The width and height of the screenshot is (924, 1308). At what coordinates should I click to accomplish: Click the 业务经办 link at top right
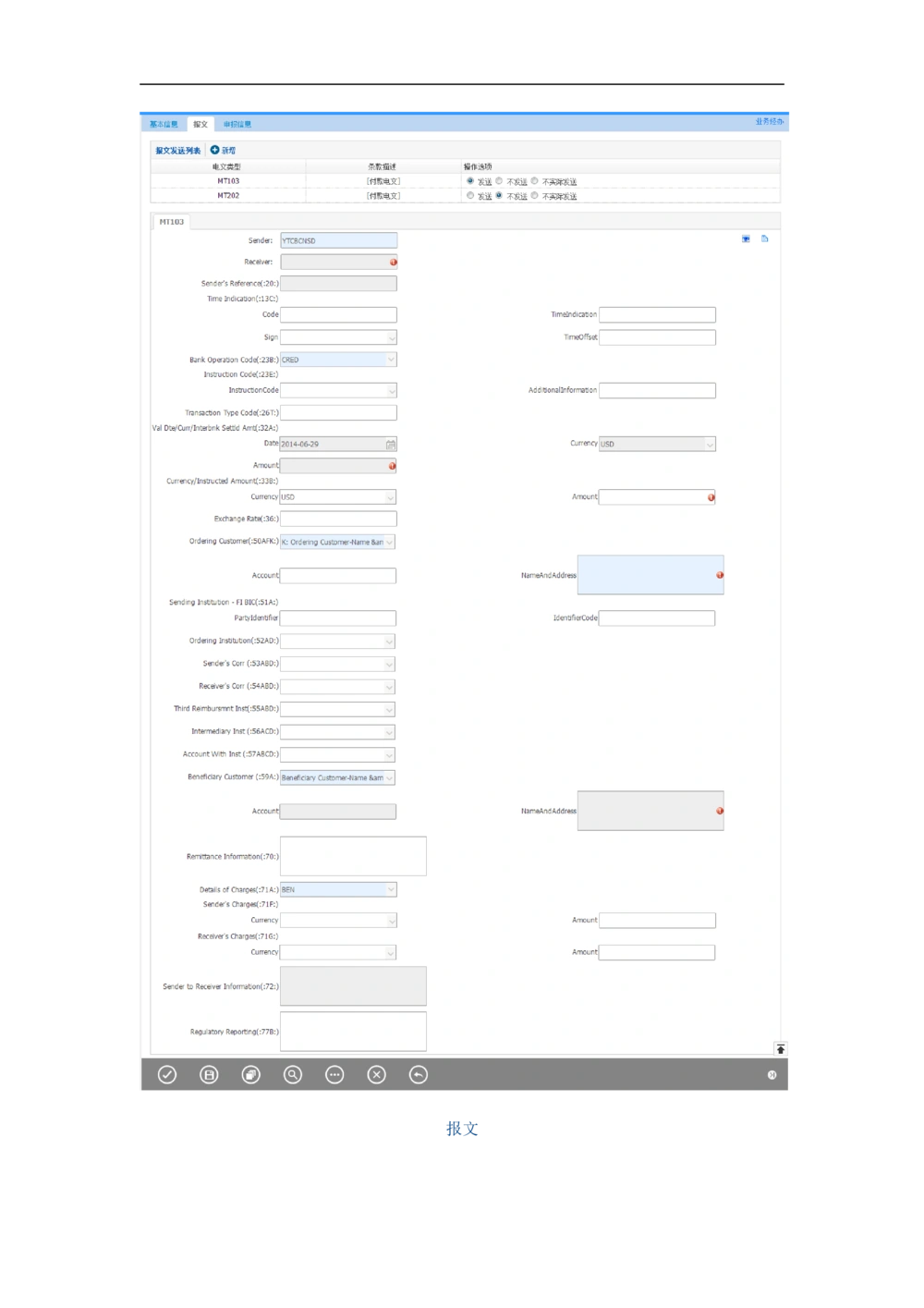tap(769, 122)
